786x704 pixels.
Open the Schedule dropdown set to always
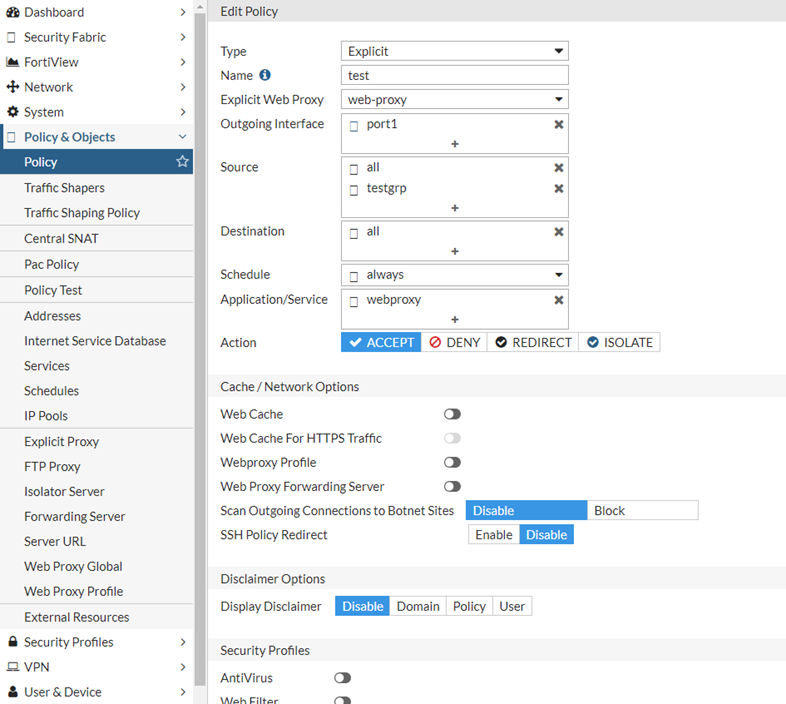point(454,275)
